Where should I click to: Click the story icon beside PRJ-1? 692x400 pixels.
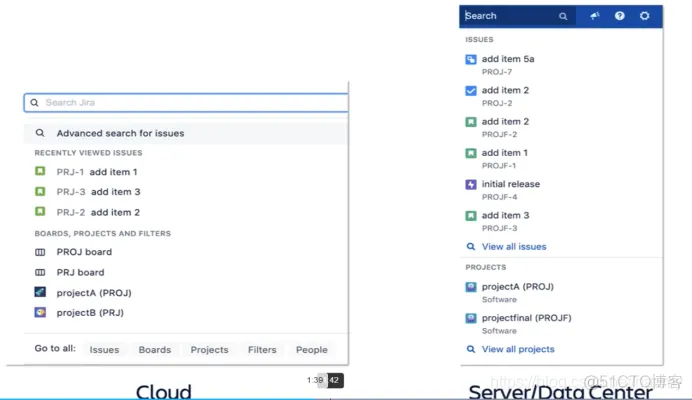[x=40, y=171]
